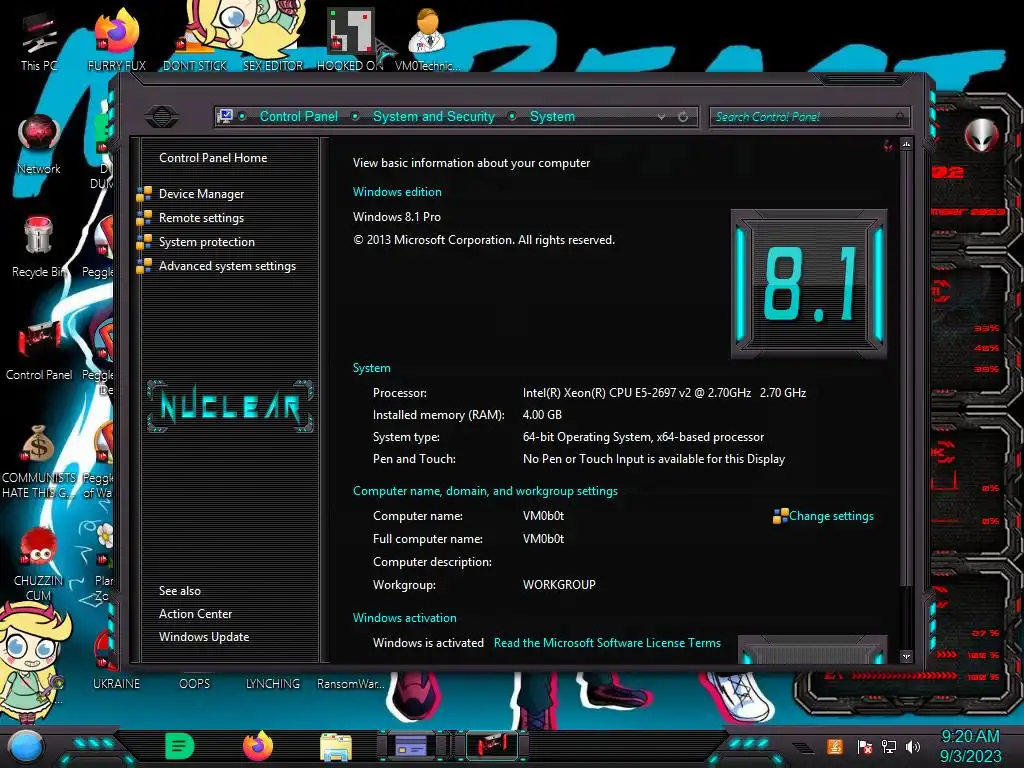Click the volume icon in system tray
1024x768 pixels.
click(913, 746)
